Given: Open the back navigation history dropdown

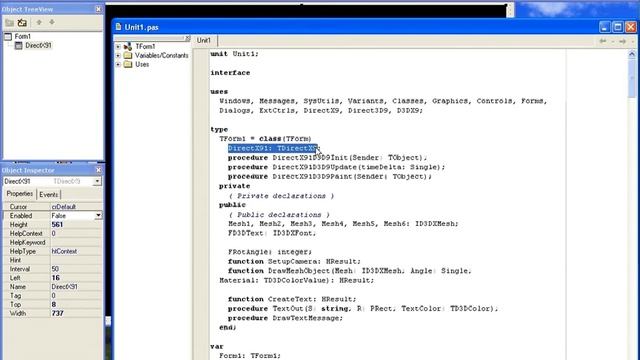Looking at the screenshot, I should [612, 41].
